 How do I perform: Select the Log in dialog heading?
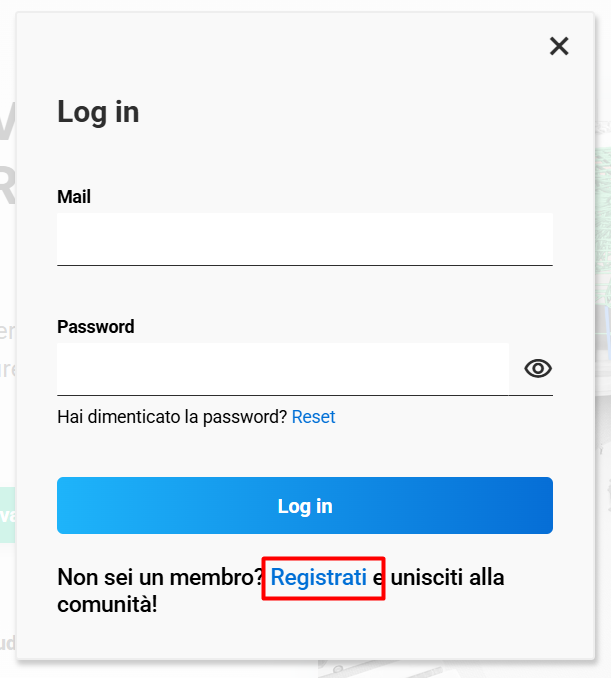point(98,112)
